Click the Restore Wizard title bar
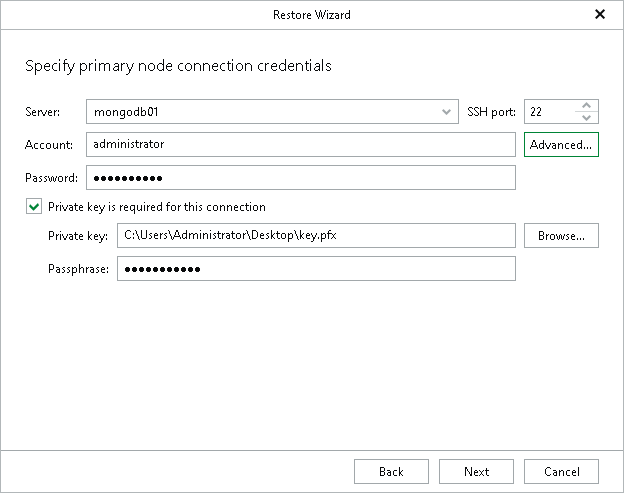The image size is (624, 493). tap(312, 15)
